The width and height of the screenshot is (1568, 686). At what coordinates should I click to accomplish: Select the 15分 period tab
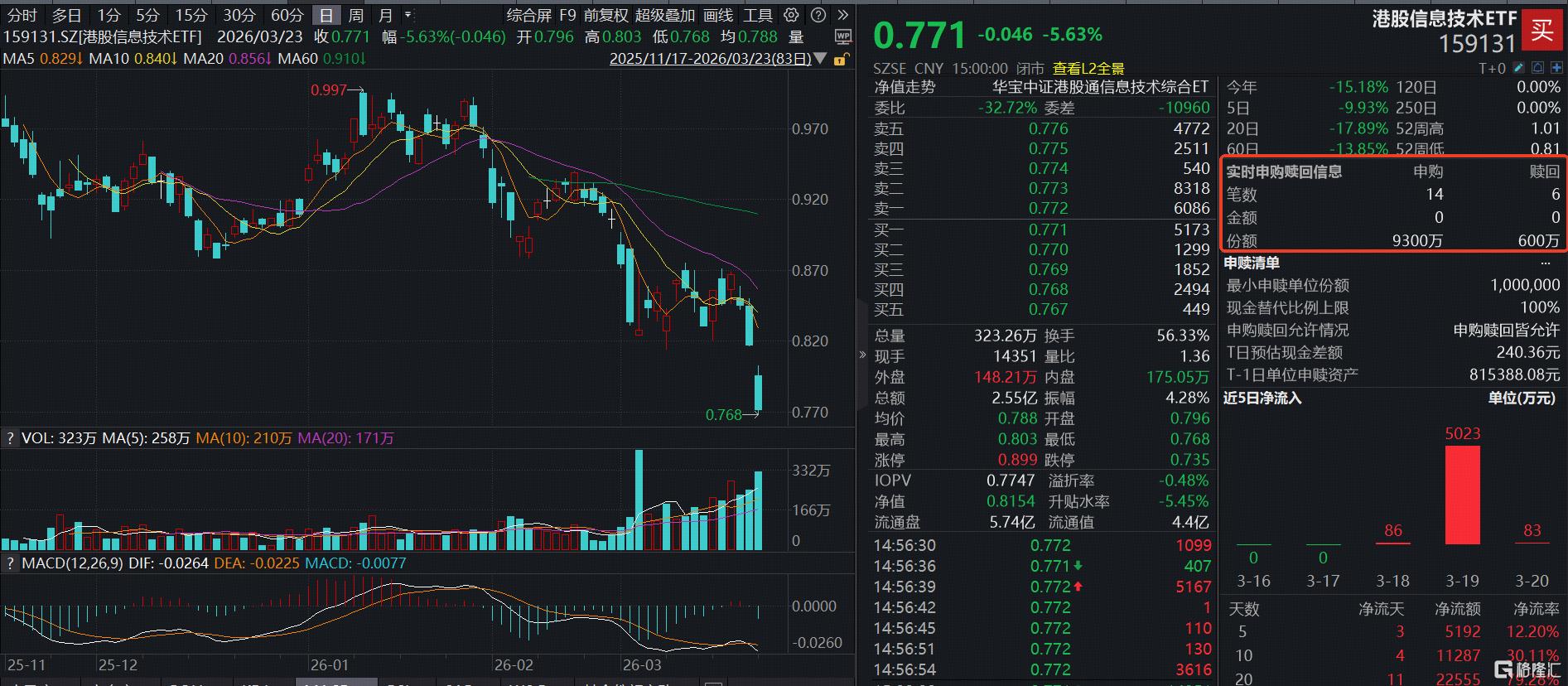click(191, 15)
